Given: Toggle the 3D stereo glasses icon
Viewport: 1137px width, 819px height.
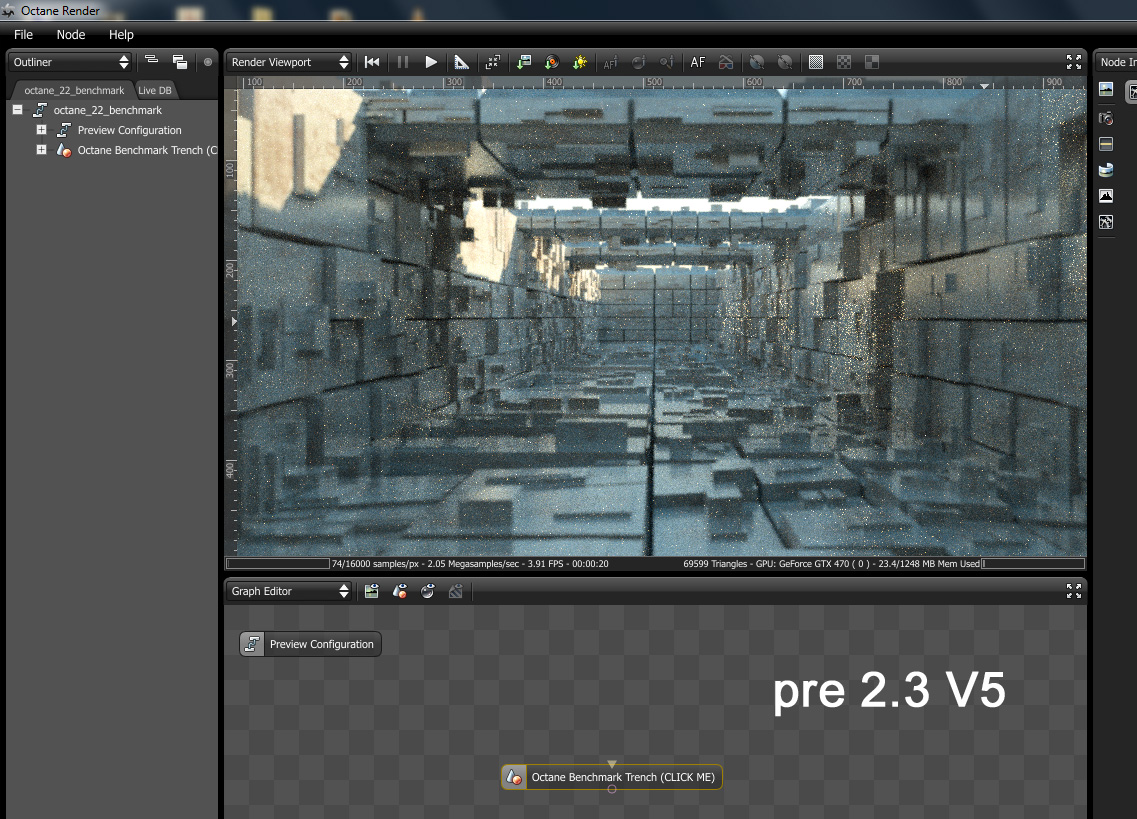Looking at the screenshot, I should pos(726,62).
